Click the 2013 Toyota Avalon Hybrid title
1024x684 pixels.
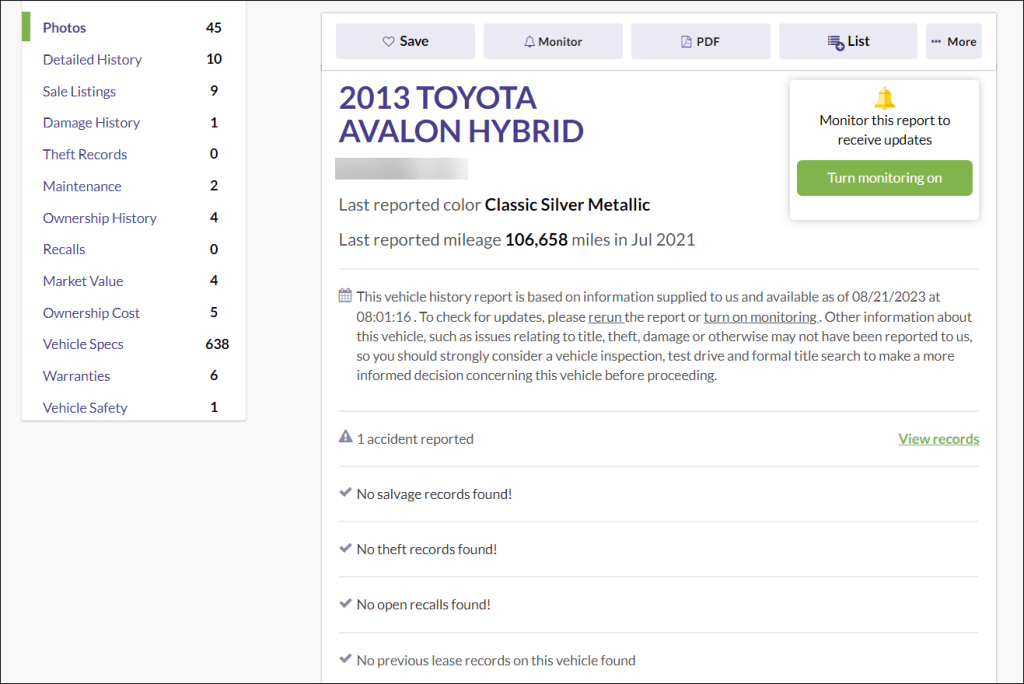click(461, 114)
